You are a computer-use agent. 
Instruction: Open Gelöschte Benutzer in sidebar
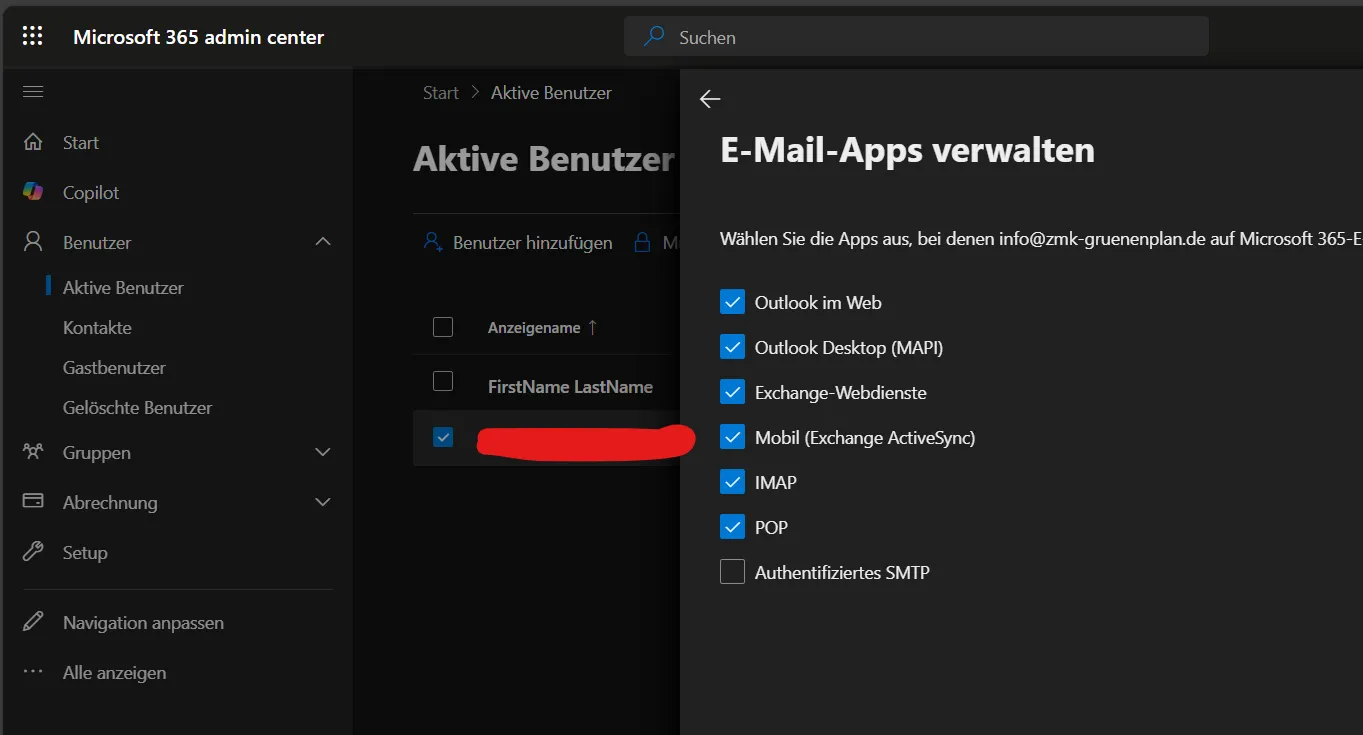pyautogui.click(x=137, y=407)
